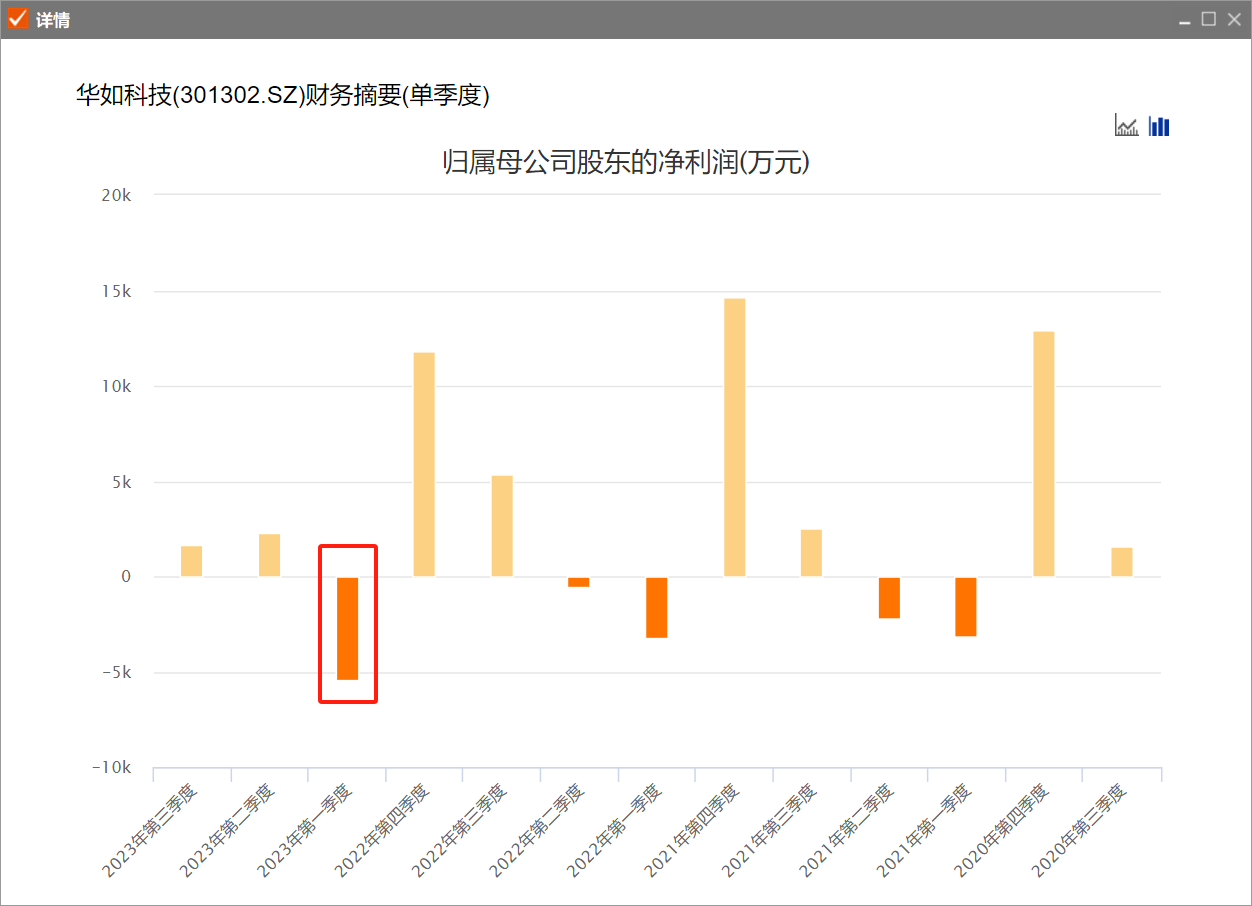Click the chart title 归属母公司股东的净利润(万元)
The width and height of the screenshot is (1252, 906).
625,163
